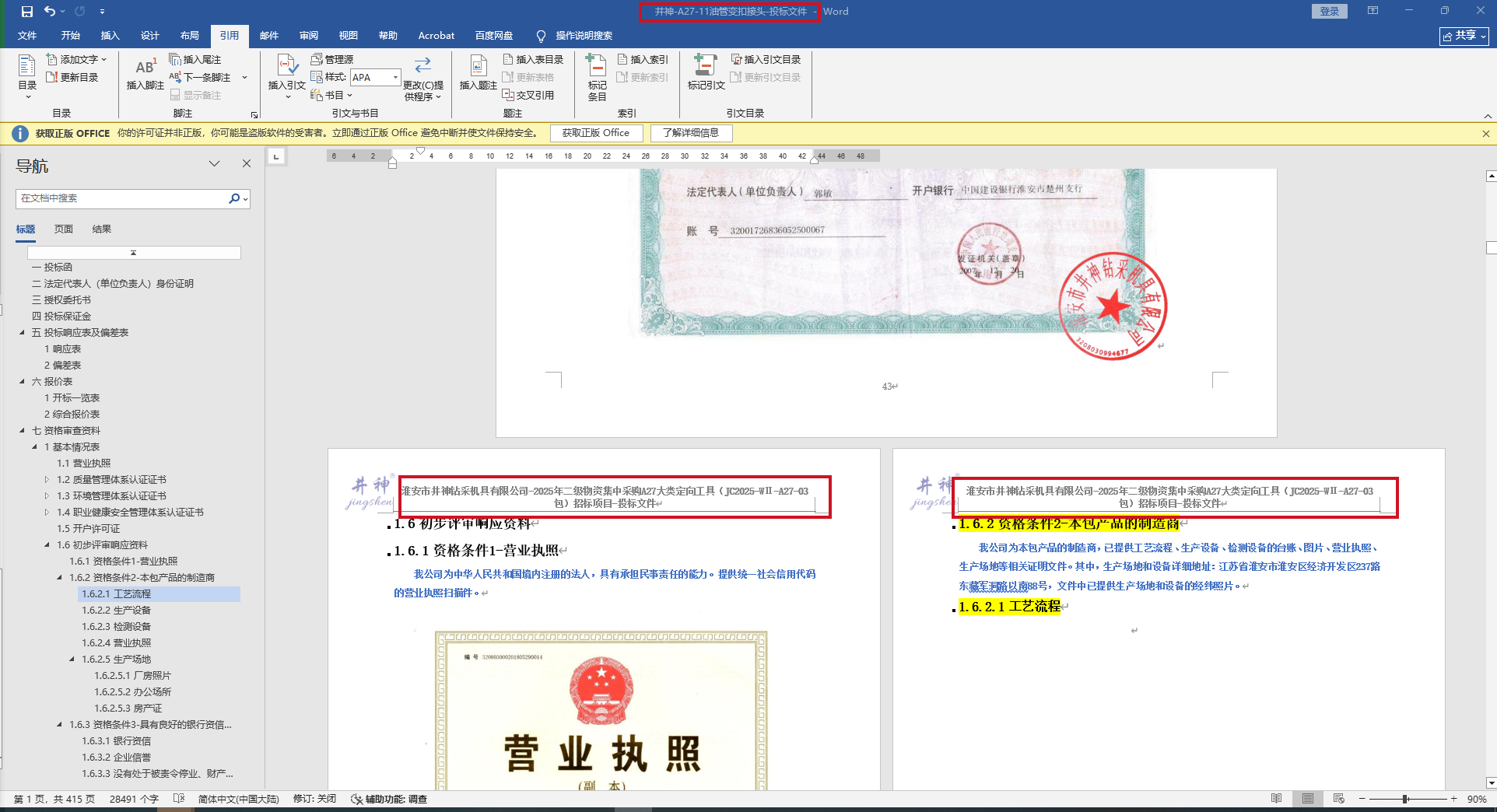Open the 样式 APA citation style combo box
This screenshot has width=1497, height=812.
[x=375, y=77]
